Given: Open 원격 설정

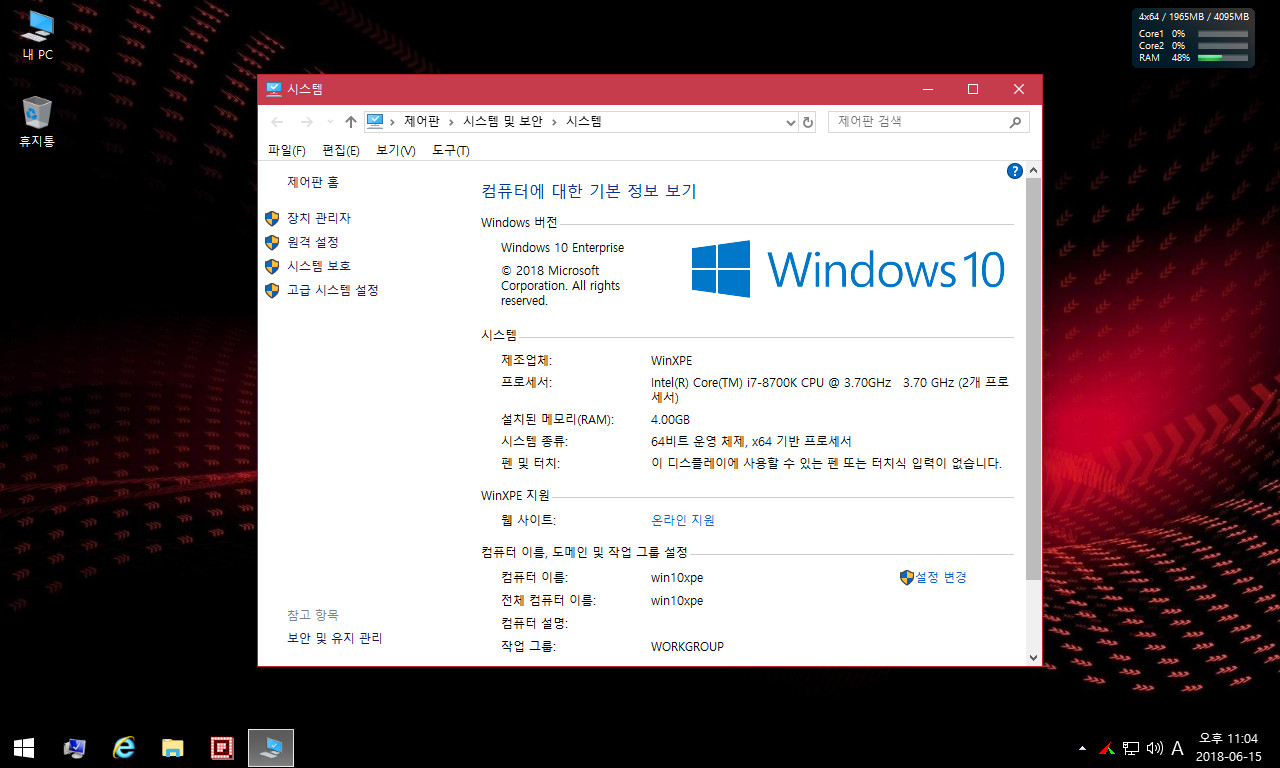Looking at the screenshot, I should [312, 242].
